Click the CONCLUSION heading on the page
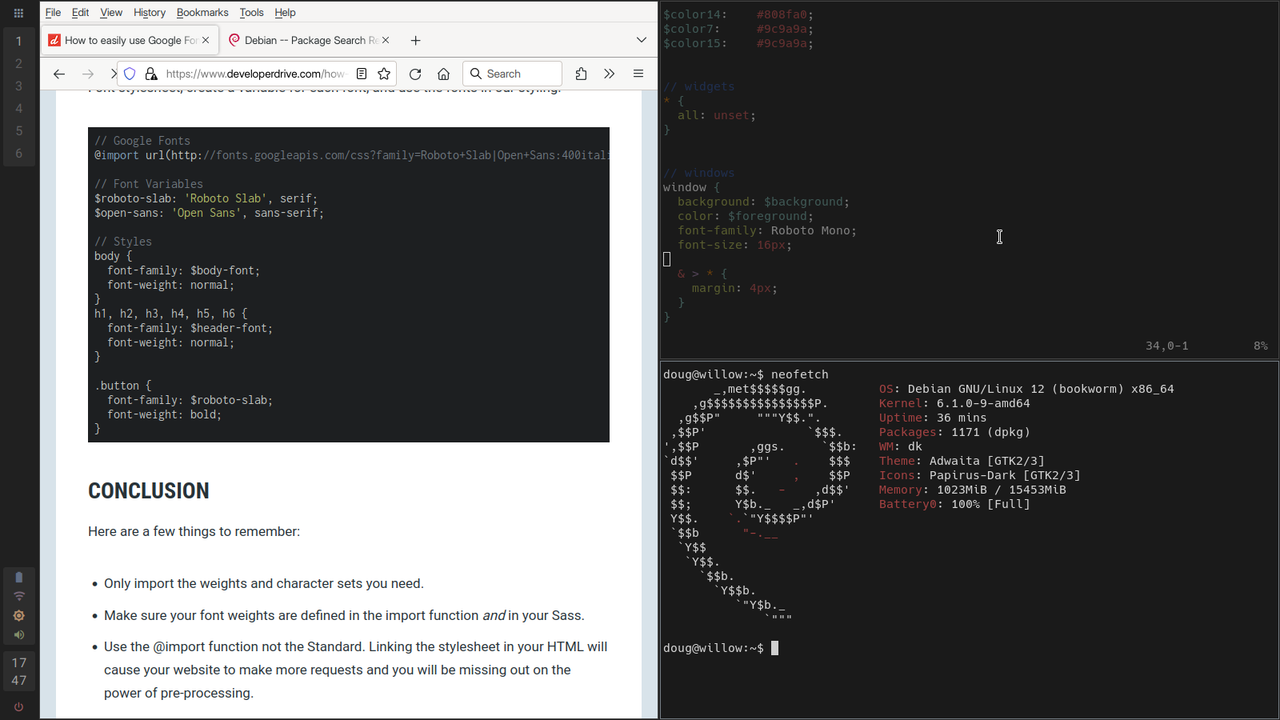This screenshot has width=1280, height=720. 149,491
